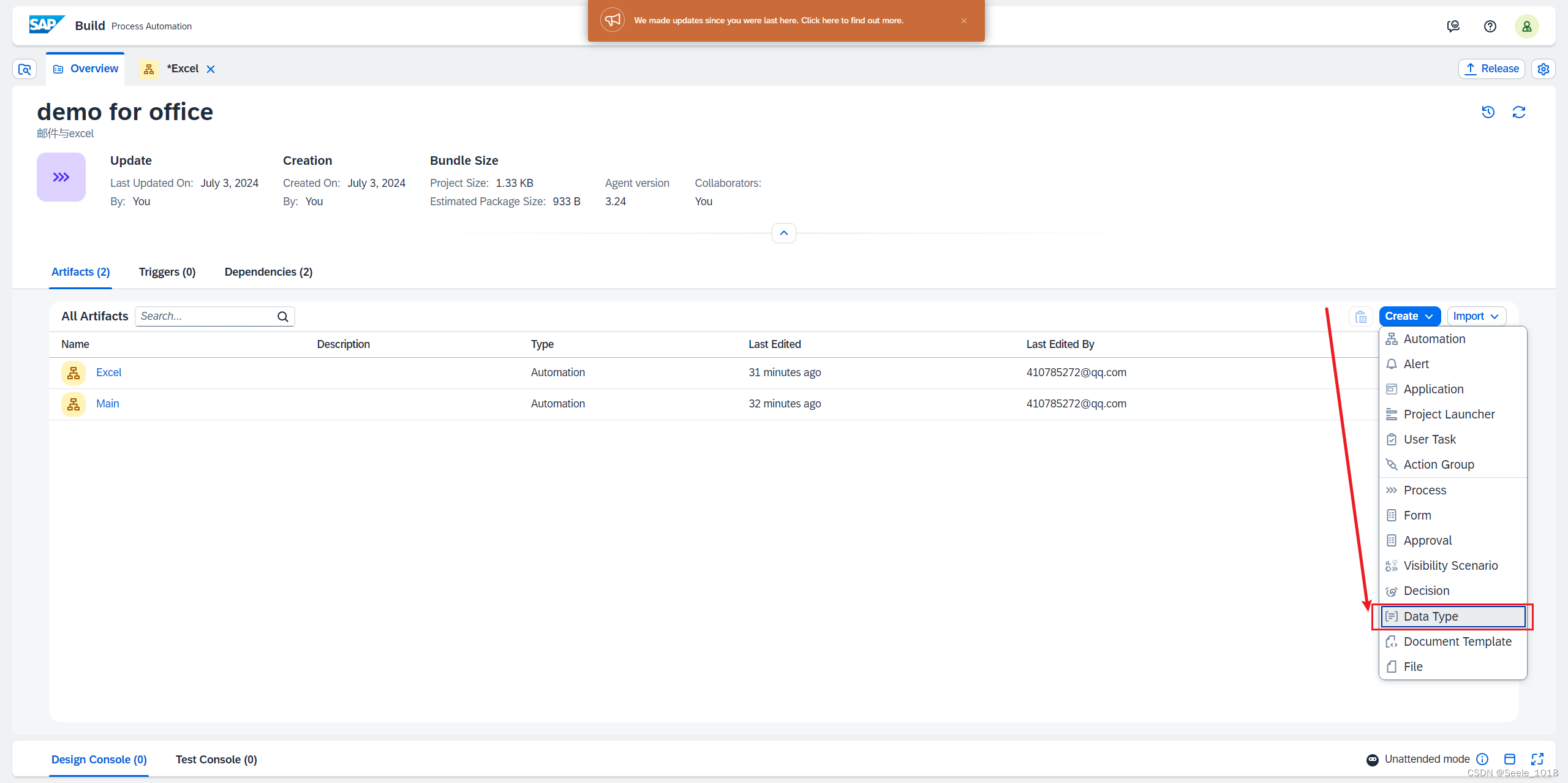The width and height of the screenshot is (1568, 783).
Task: Choose Action Group from Create menu
Action: [x=1453, y=465]
